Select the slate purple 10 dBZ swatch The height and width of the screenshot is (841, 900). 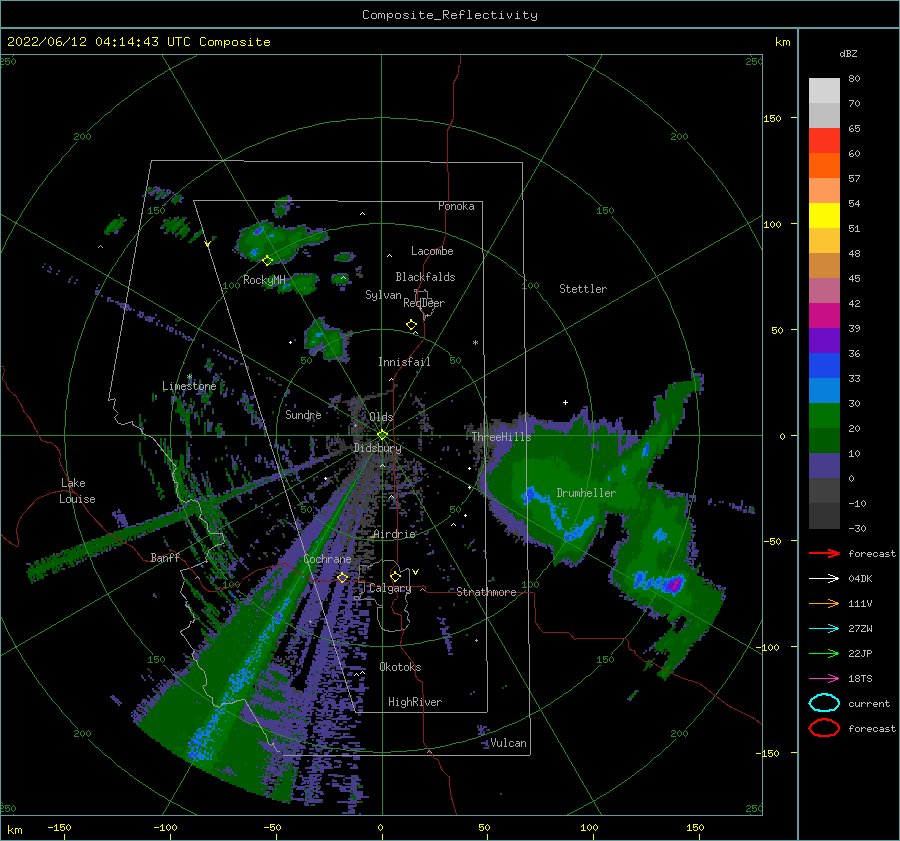[x=824, y=465]
